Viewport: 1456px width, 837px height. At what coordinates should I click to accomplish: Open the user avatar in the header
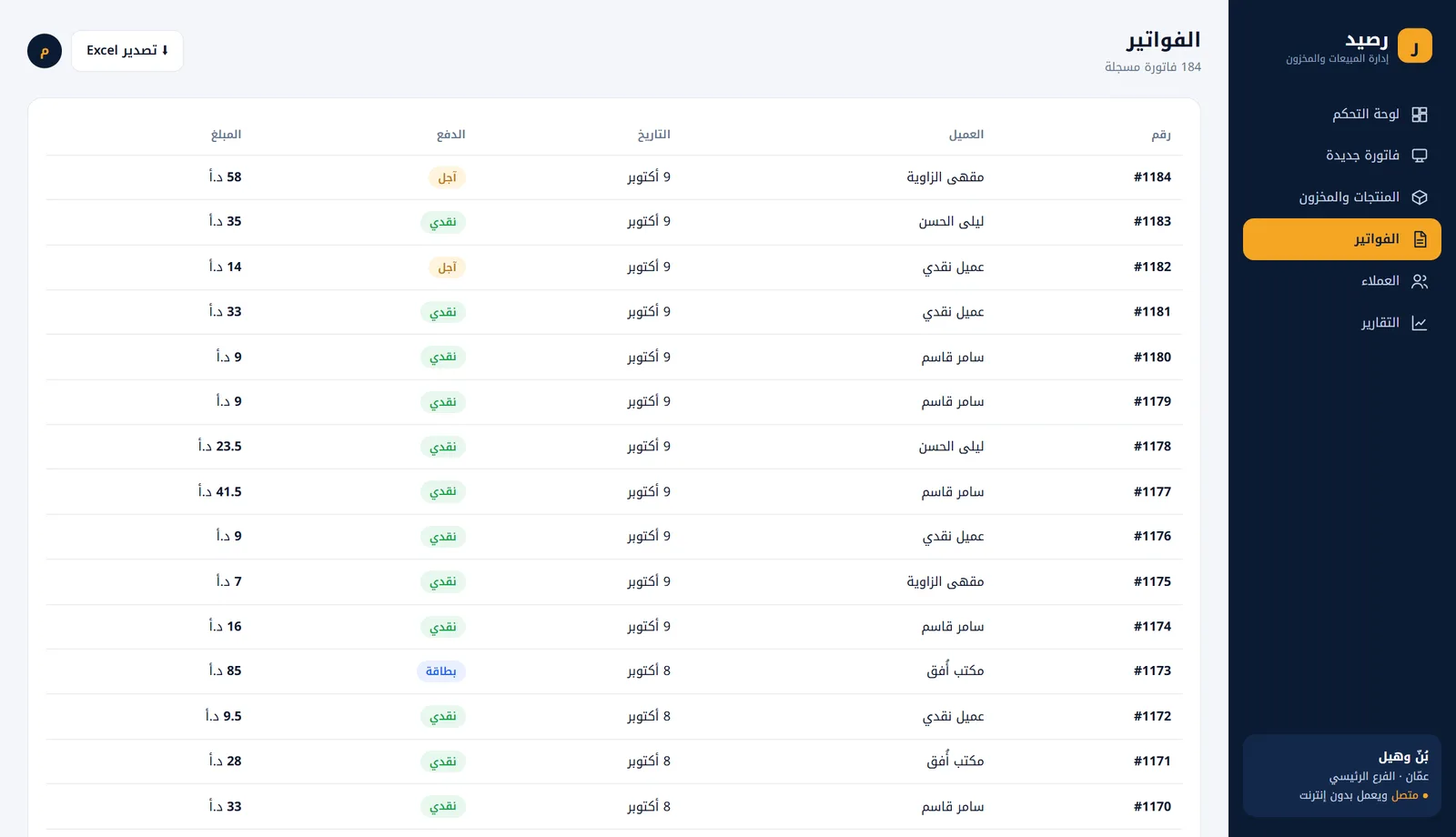45,51
